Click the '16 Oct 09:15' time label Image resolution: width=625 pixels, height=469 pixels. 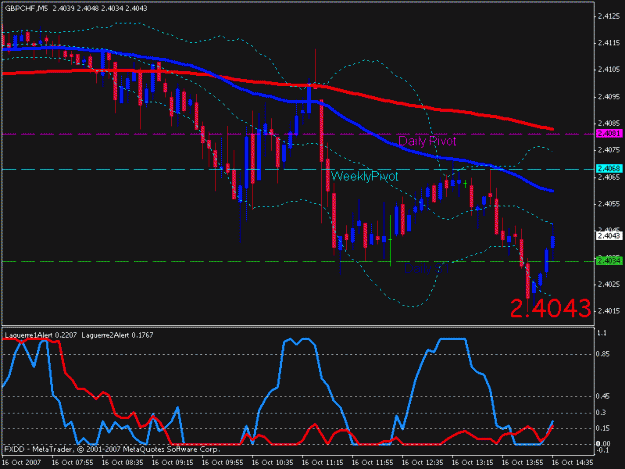point(173,463)
